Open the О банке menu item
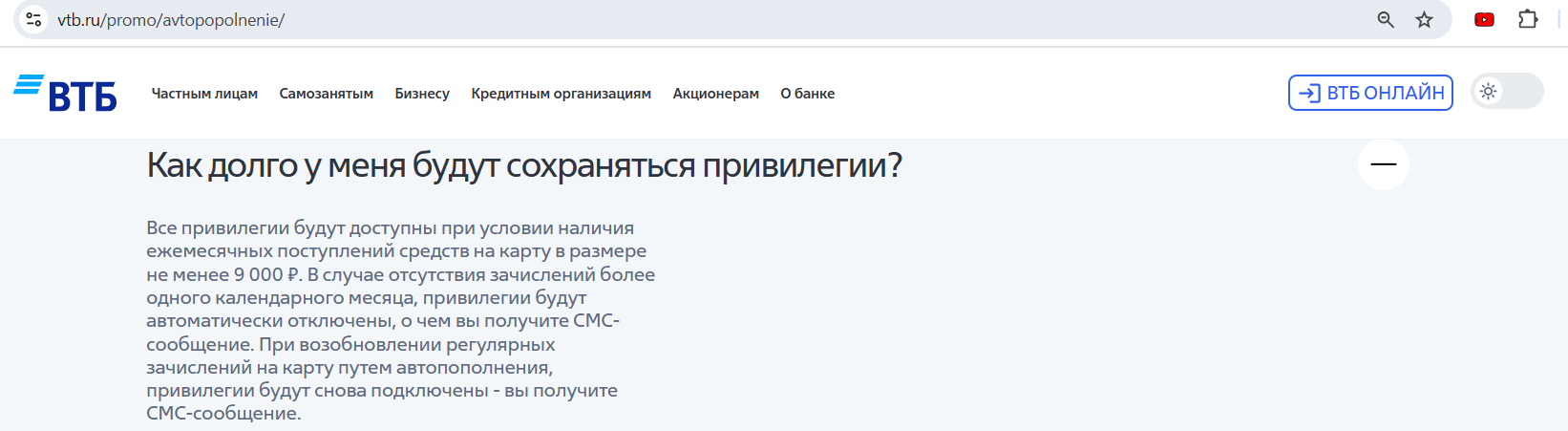 point(808,94)
